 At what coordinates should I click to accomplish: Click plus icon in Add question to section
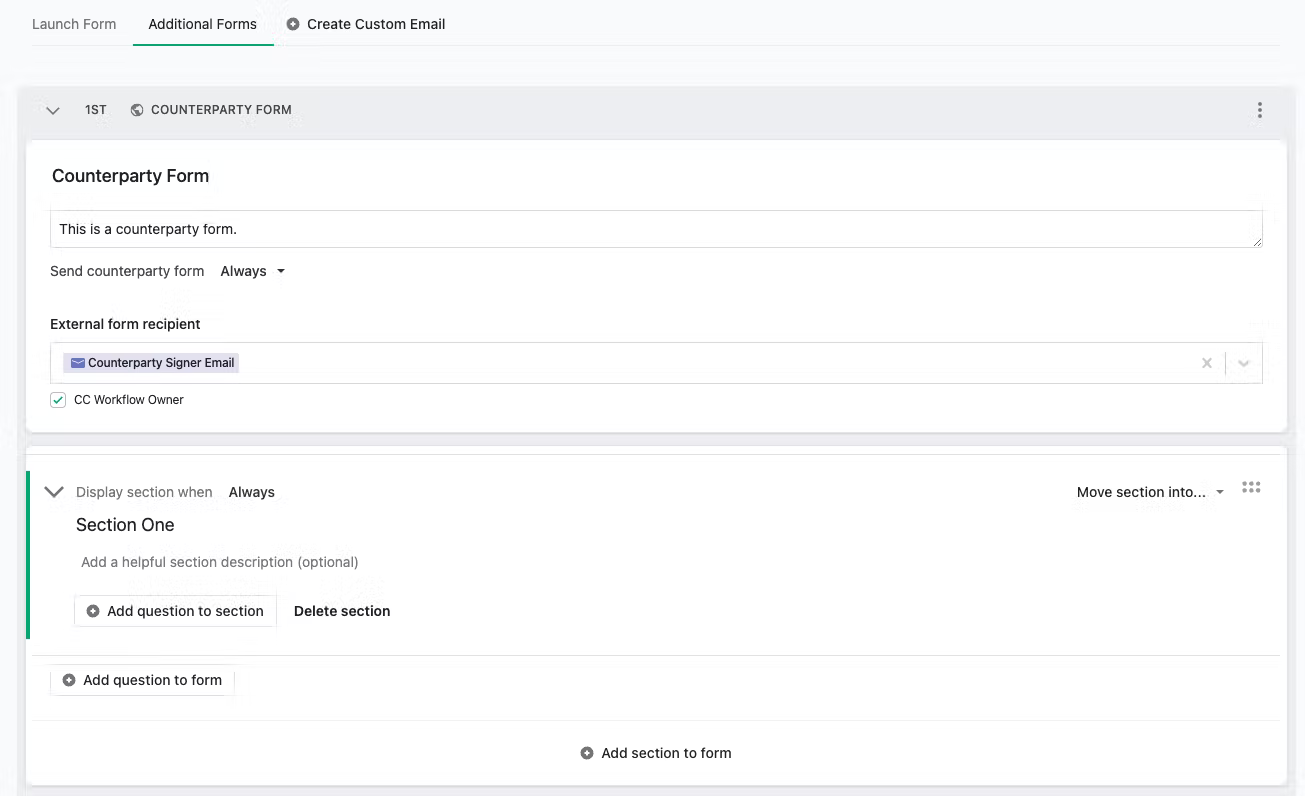tap(93, 611)
